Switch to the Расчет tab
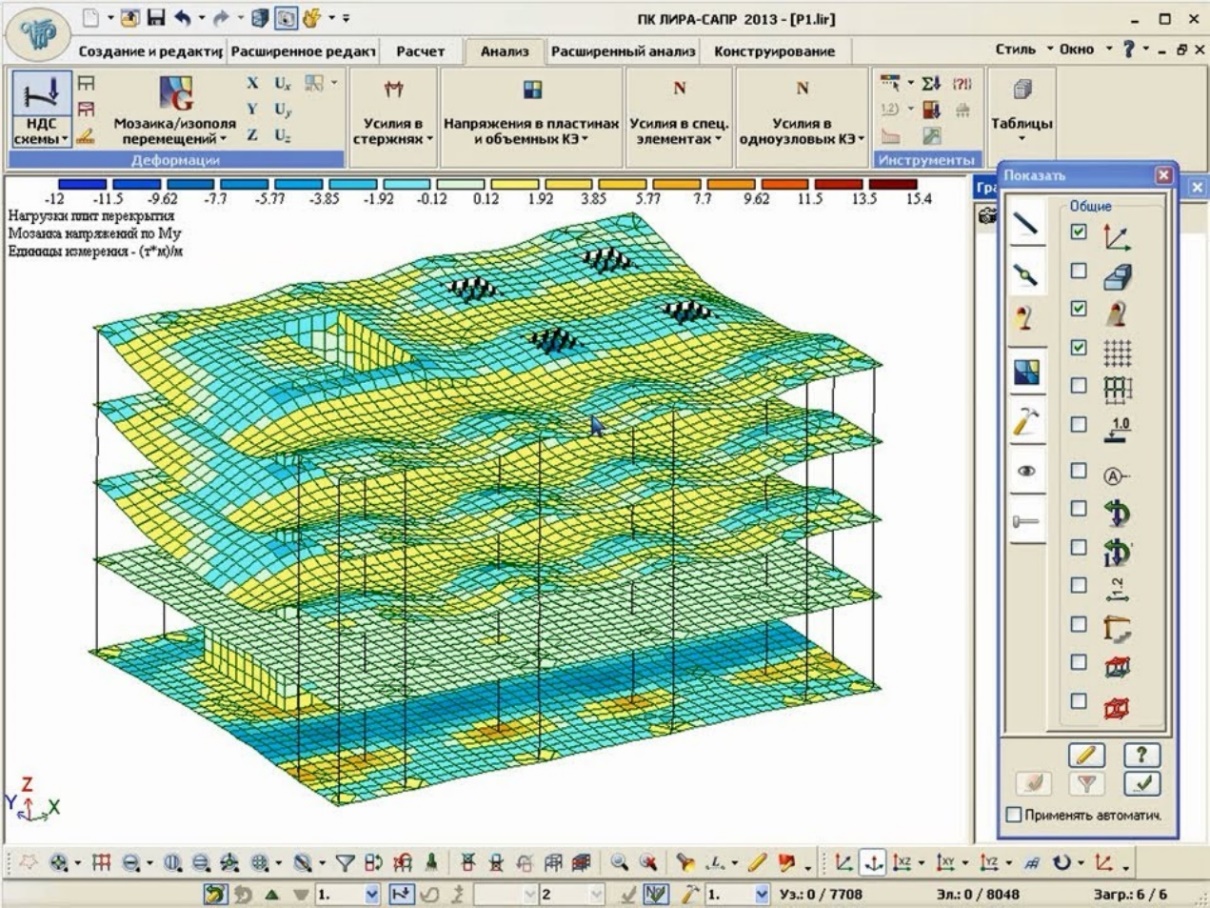The width and height of the screenshot is (1210, 908). (x=421, y=51)
